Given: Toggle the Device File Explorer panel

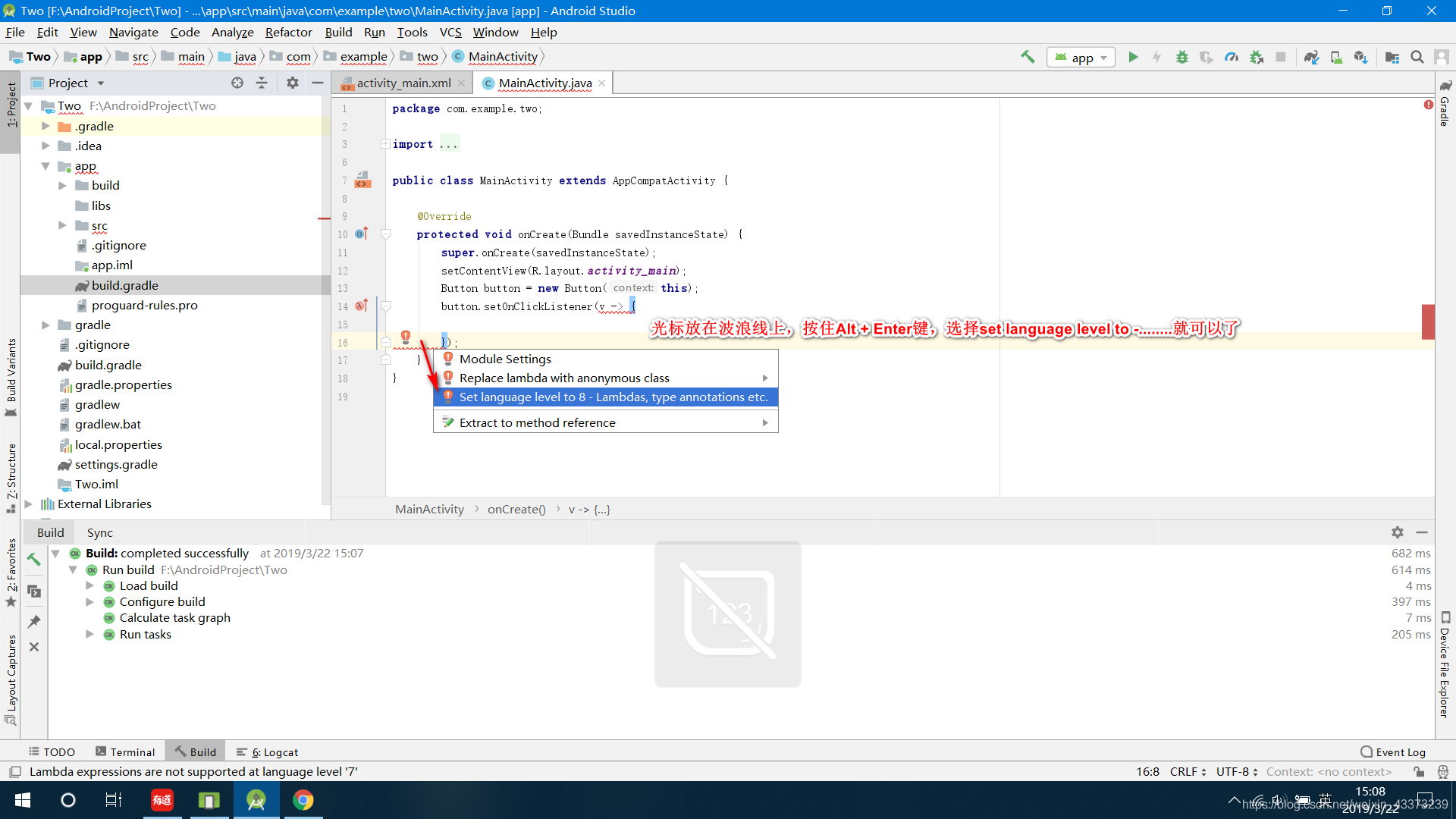Looking at the screenshot, I should tap(1445, 664).
